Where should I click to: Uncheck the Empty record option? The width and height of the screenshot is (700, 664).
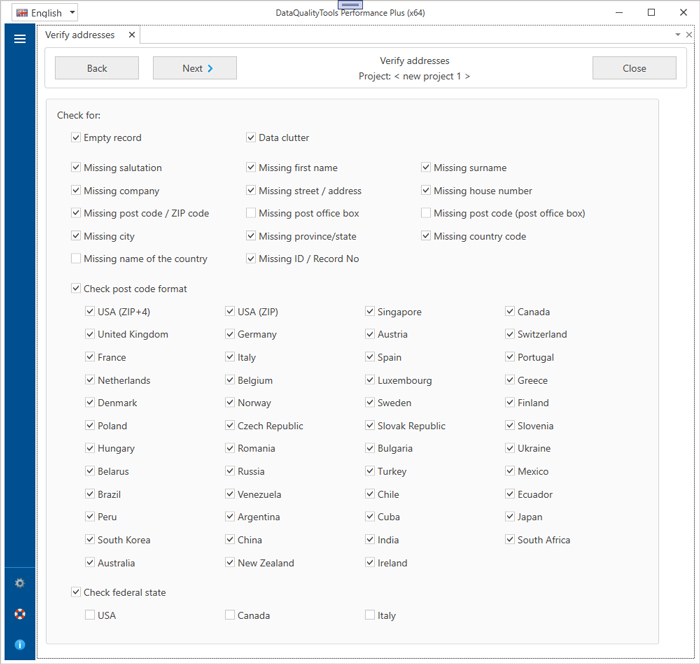(76, 138)
